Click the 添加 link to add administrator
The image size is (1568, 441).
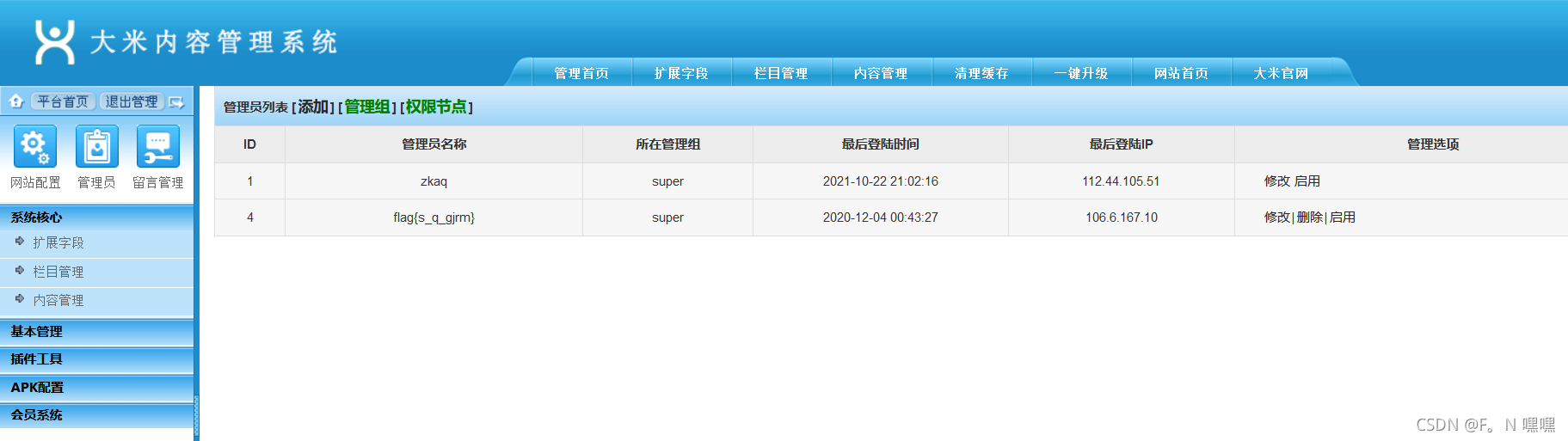click(313, 107)
